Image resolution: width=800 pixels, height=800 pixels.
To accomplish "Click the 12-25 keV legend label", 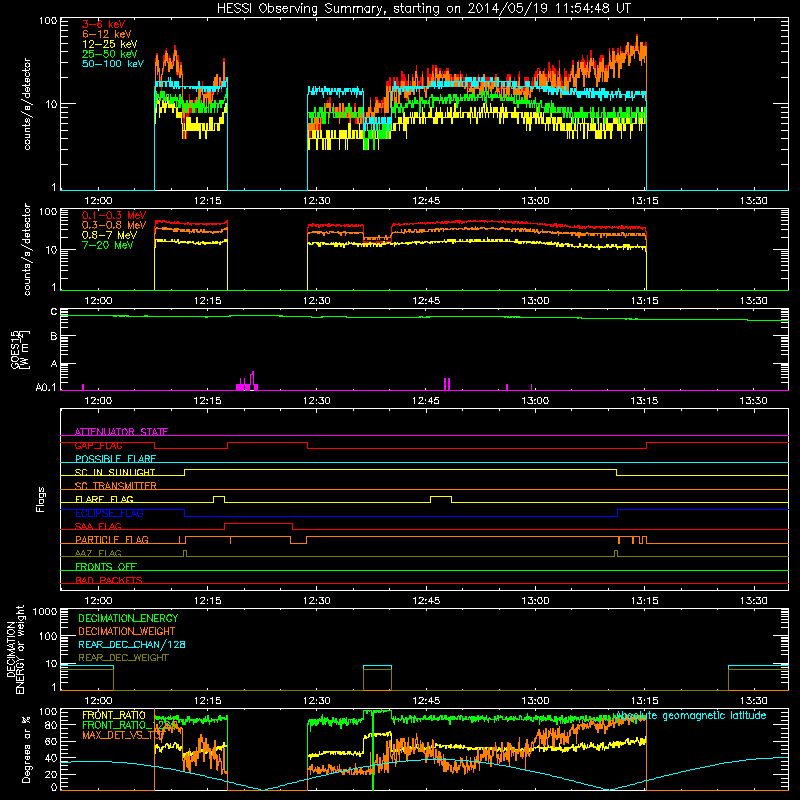I will pyautogui.click(x=110, y=44).
